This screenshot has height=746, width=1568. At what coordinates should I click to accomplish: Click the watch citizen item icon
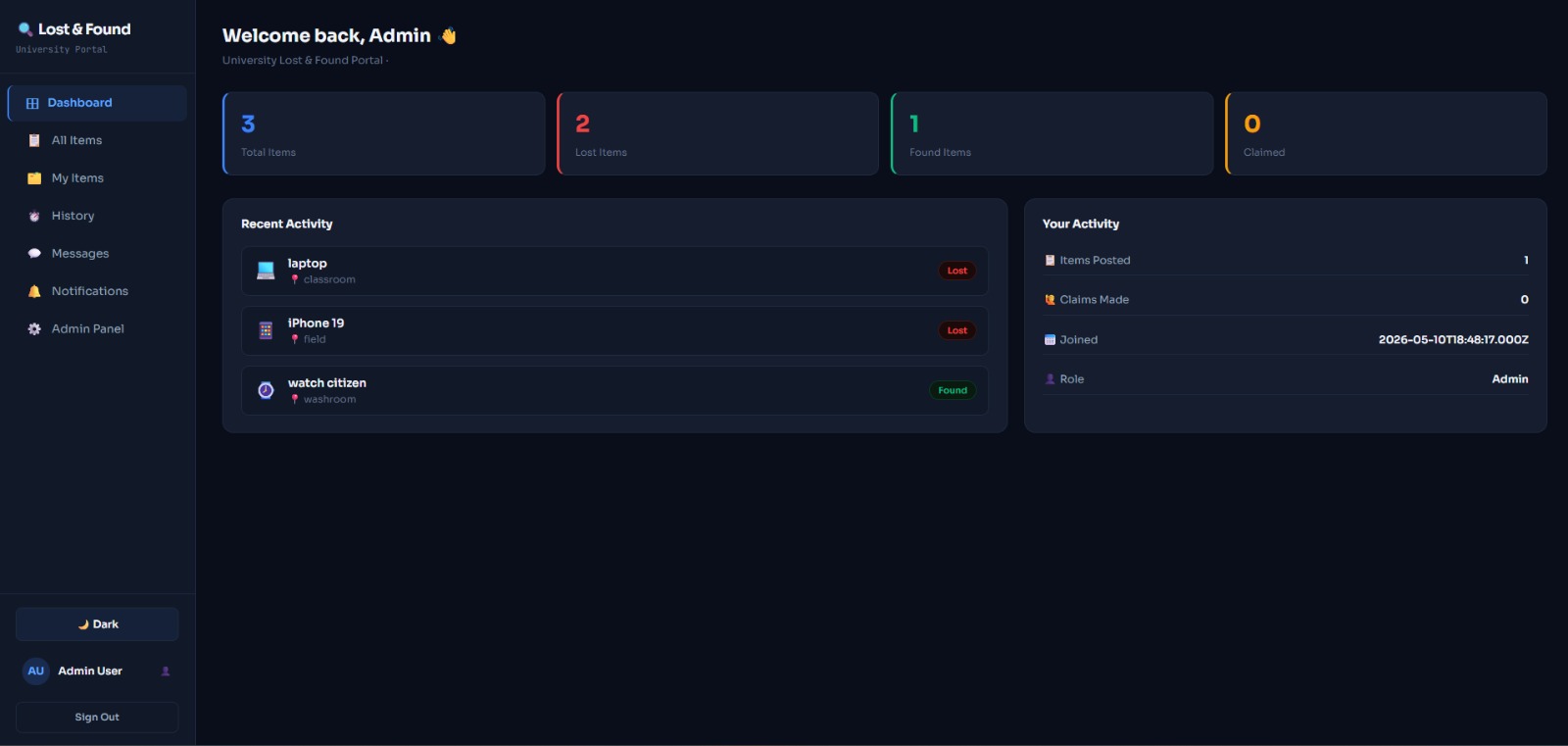coord(266,390)
